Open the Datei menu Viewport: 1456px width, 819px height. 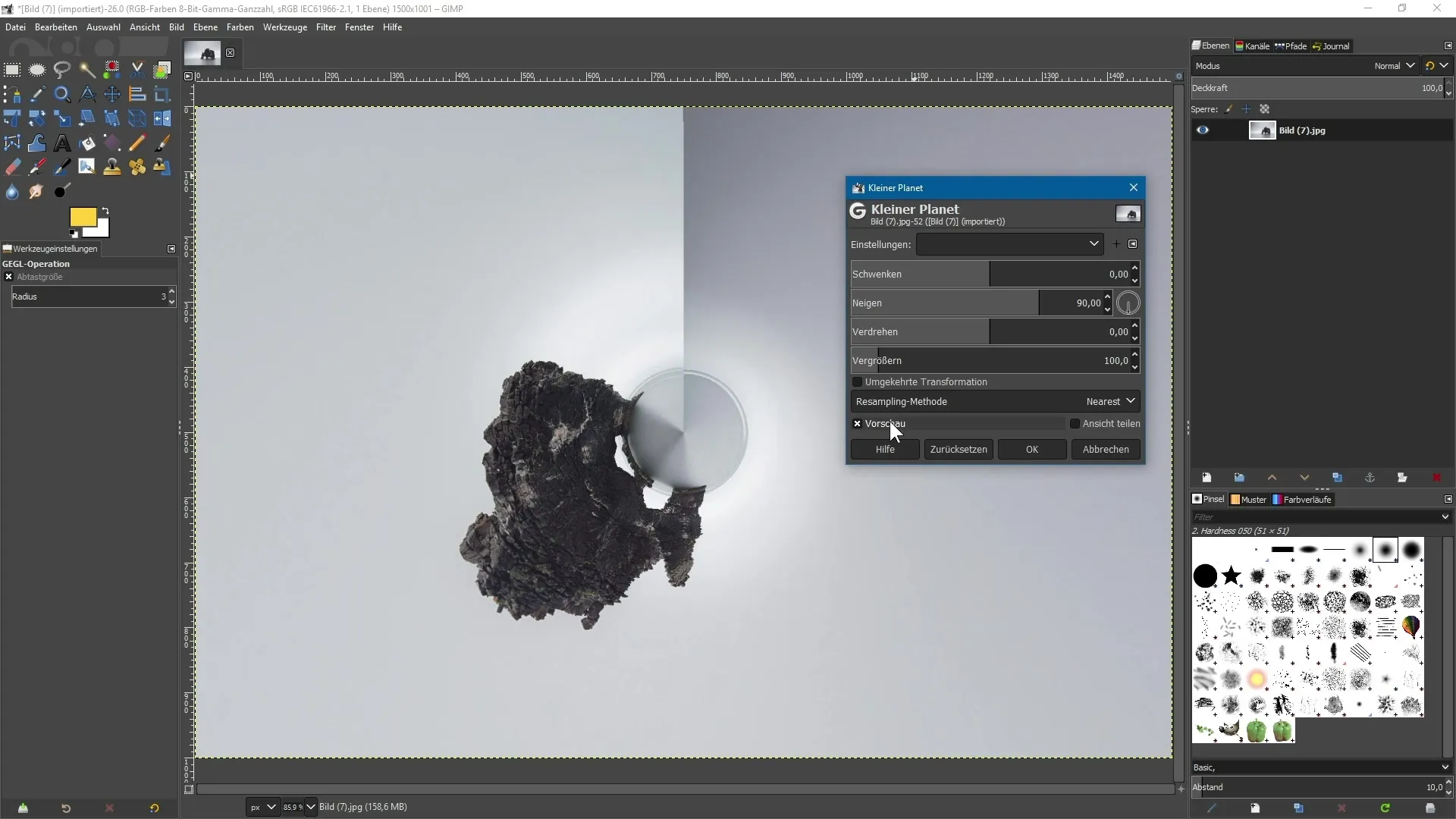click(15, 27)
